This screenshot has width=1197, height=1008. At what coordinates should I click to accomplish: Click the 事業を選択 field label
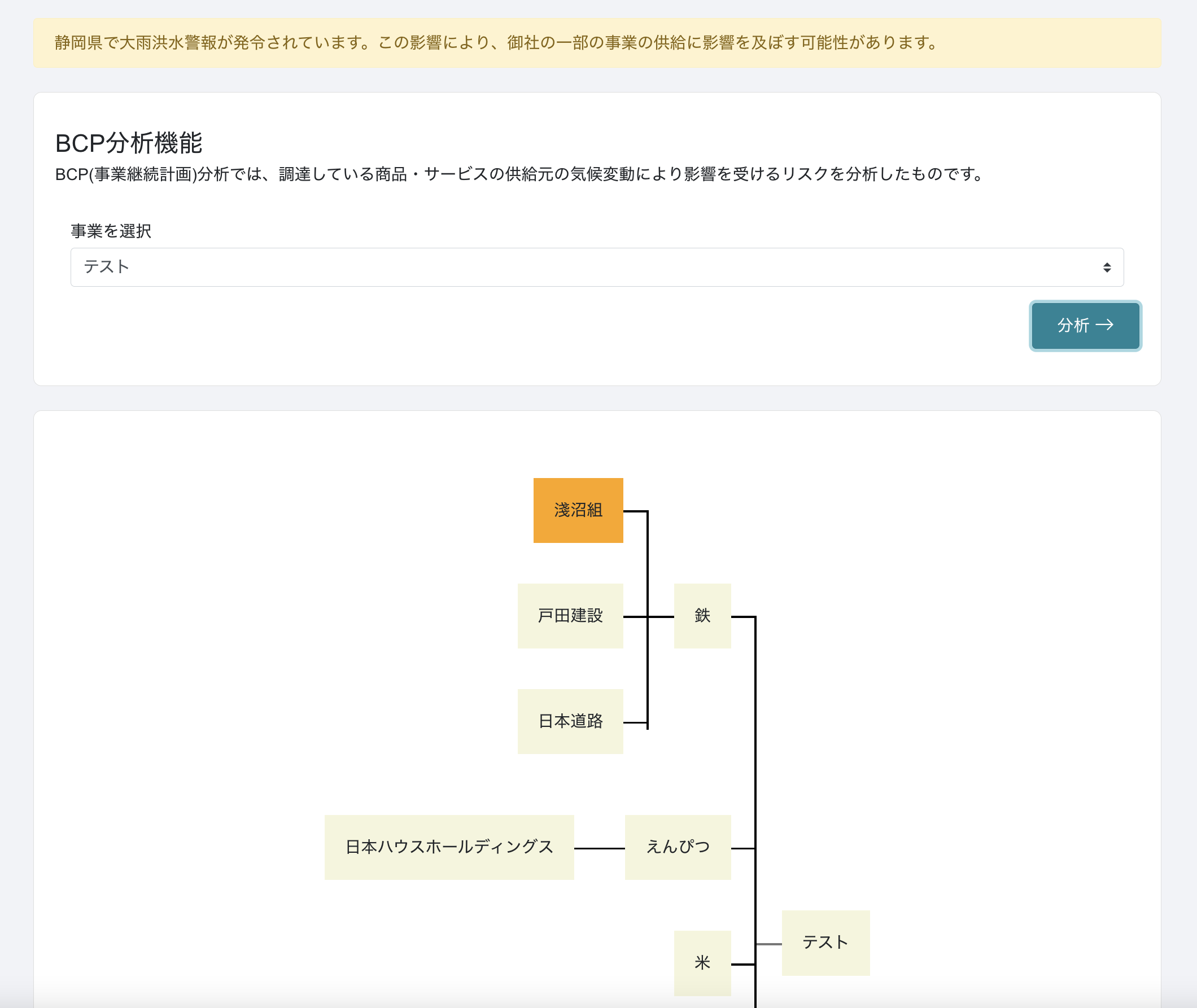click(111, 231)
